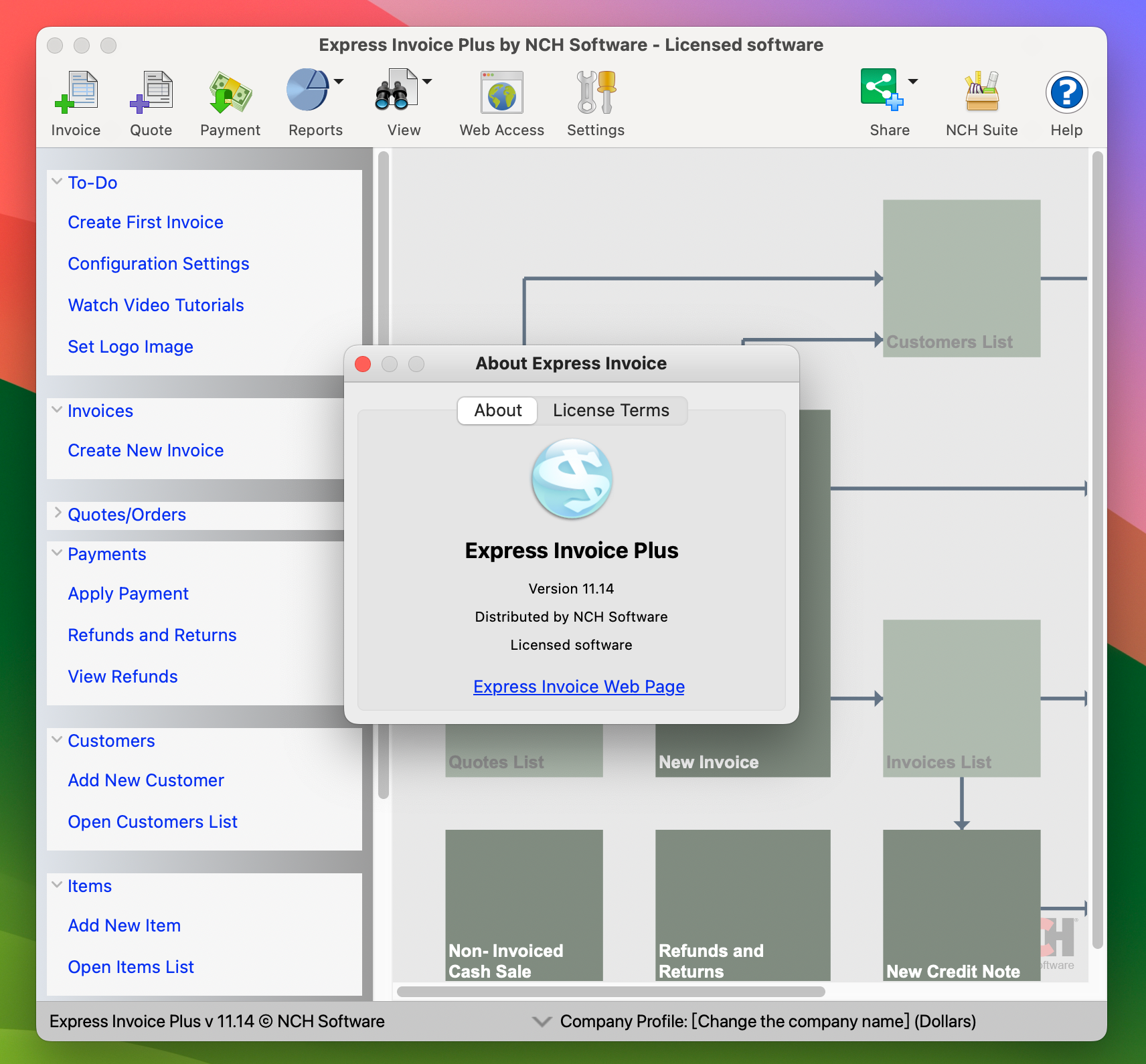Screen dimensions: 1146x1064
Task: Click the Invoices List flowchart tile
Action: [961, 698]
